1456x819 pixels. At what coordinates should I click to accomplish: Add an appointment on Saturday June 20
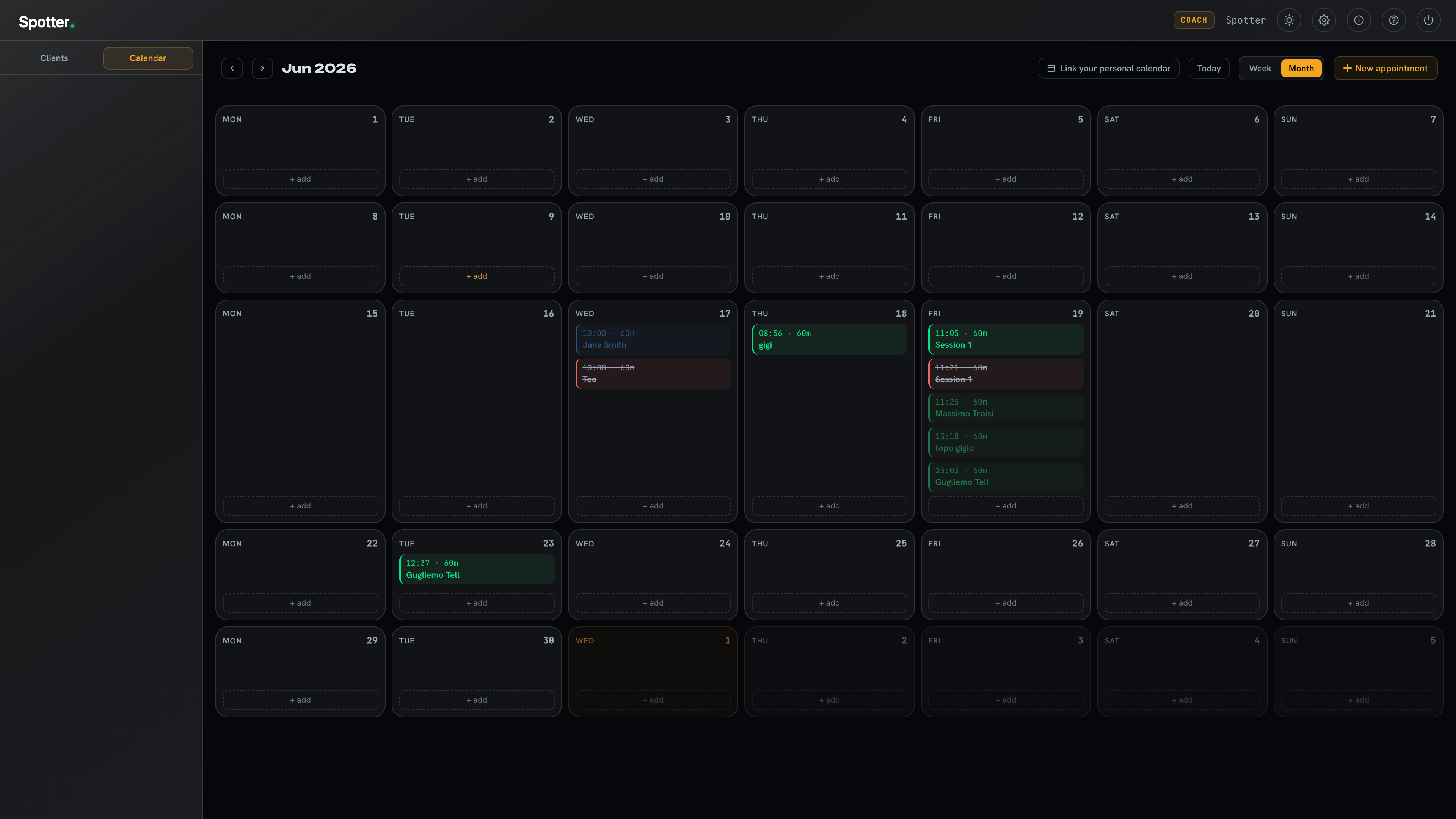pos(1182,506)
